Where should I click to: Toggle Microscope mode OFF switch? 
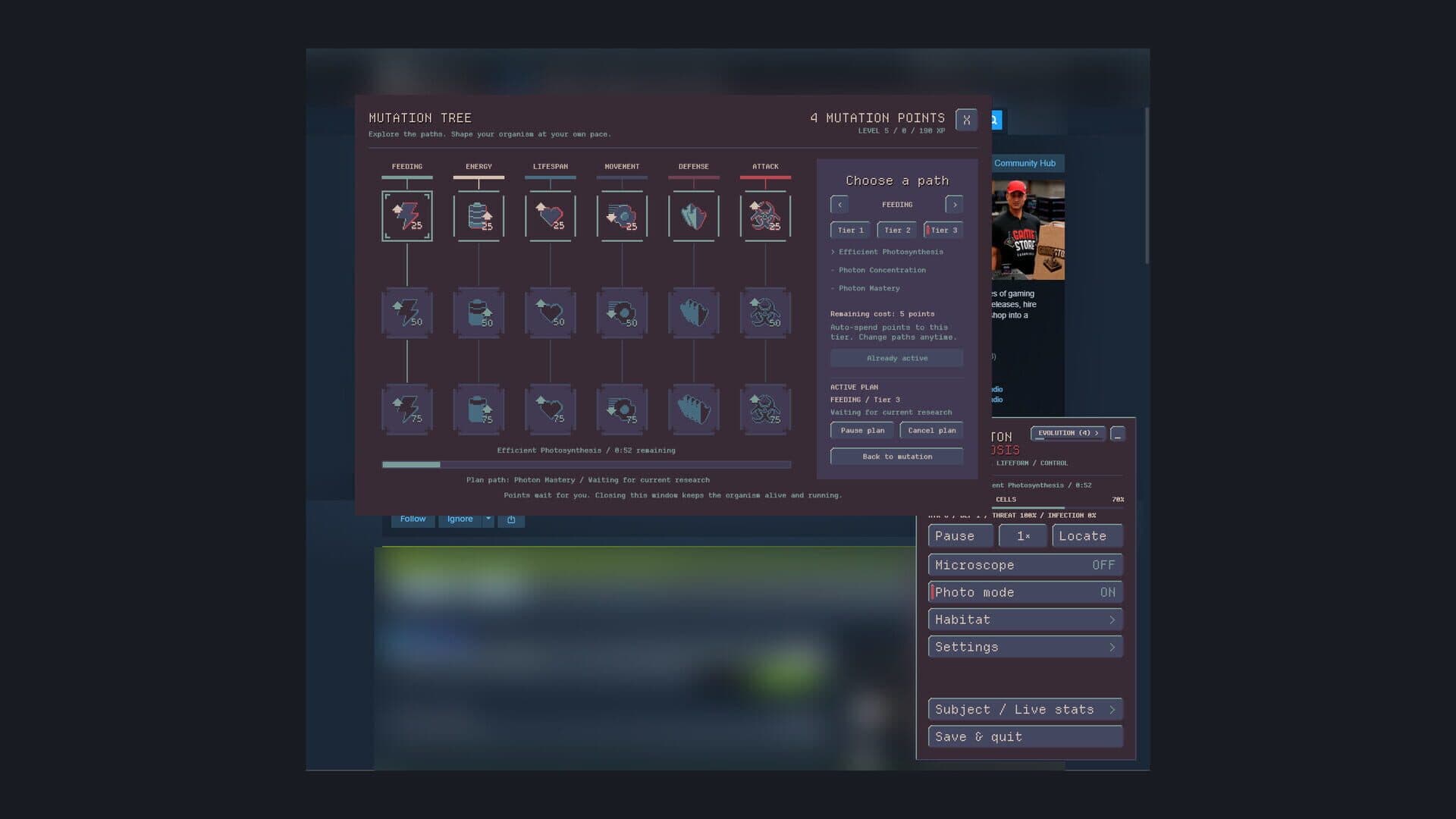1025,565
